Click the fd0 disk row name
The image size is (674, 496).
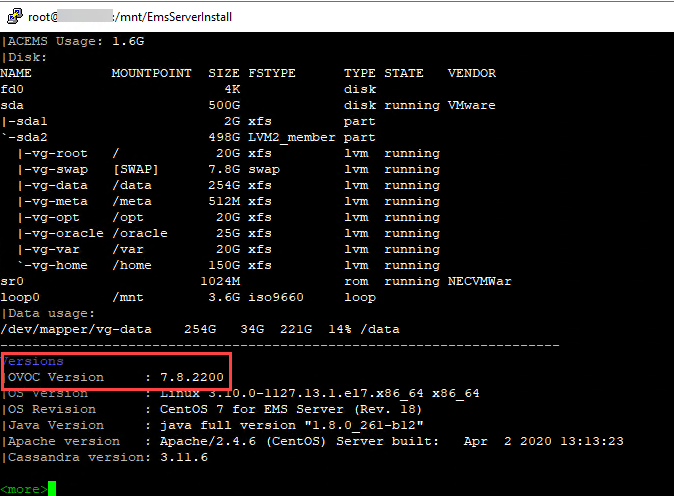[x=12, y=89]
